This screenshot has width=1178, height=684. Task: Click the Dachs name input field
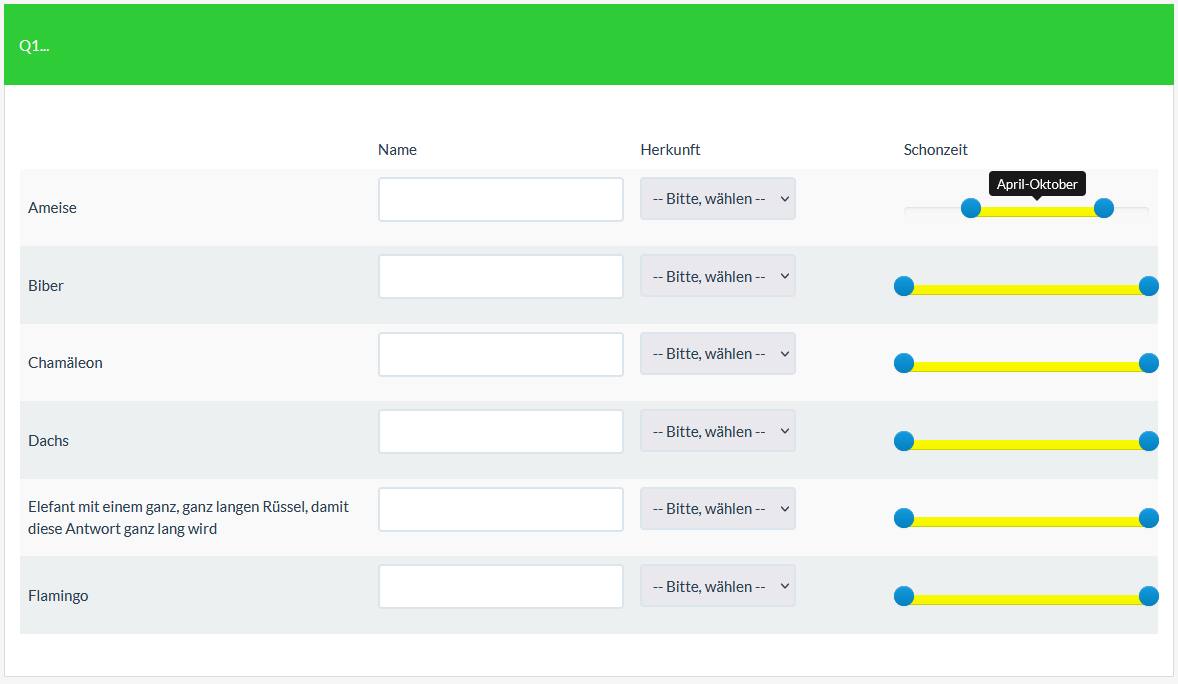(500, 431)
